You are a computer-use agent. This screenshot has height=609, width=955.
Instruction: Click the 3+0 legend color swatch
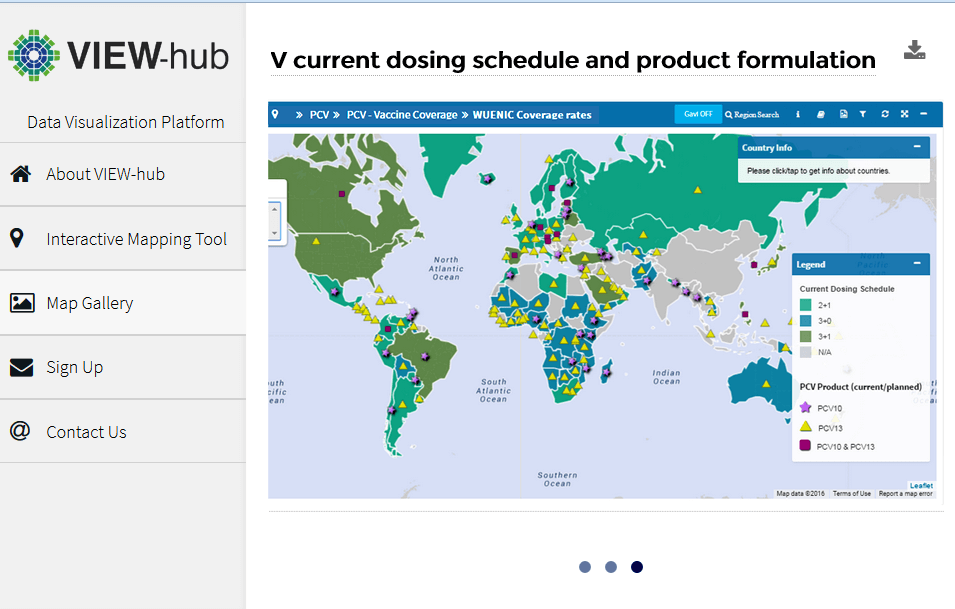pos(806,320)
